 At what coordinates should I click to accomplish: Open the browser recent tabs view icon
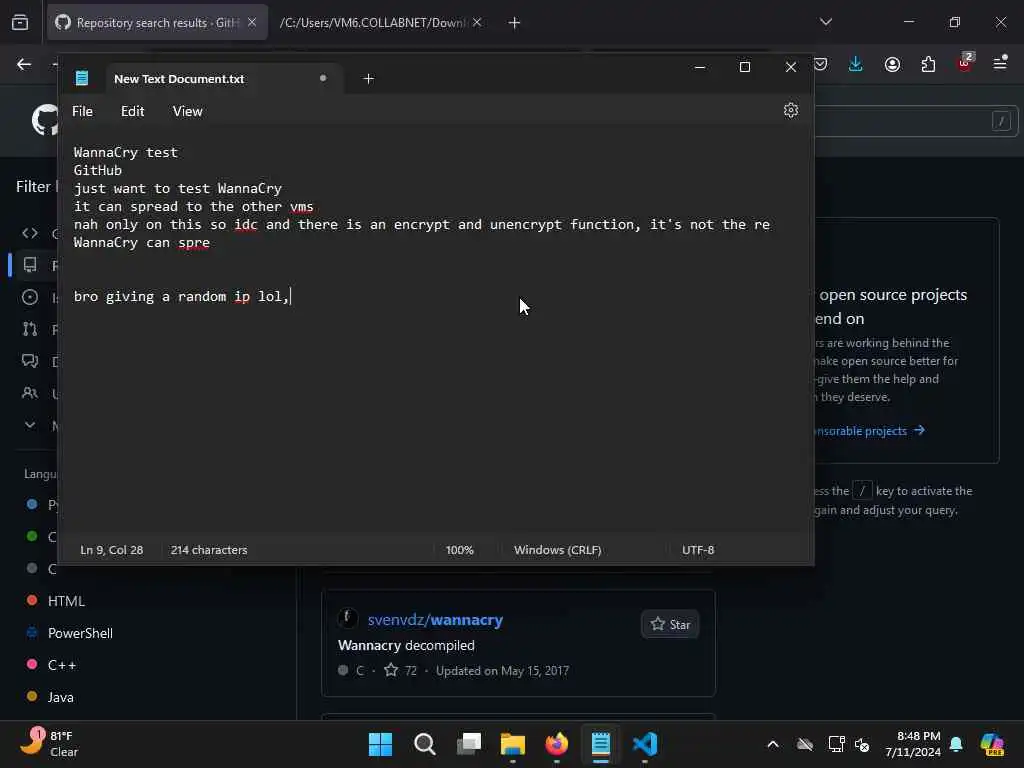(x=20, y=23)
